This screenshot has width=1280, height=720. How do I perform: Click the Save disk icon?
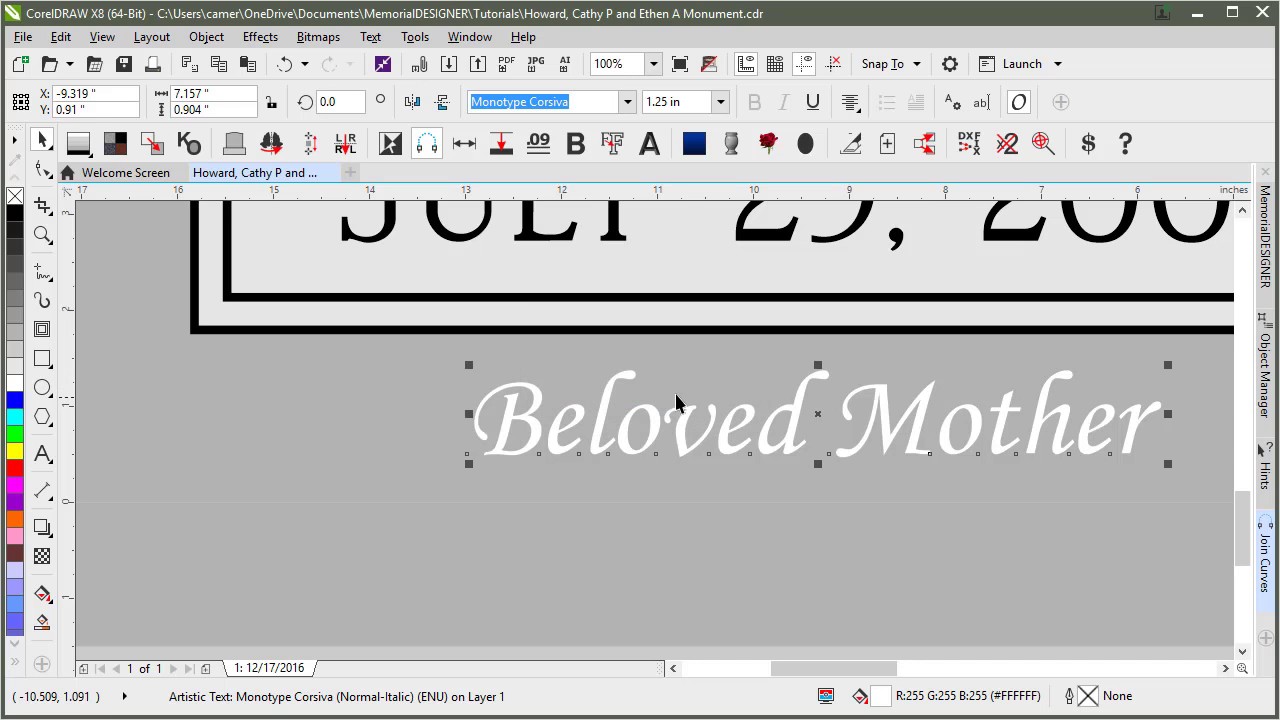pyautogui.click(x=124, y=64)
